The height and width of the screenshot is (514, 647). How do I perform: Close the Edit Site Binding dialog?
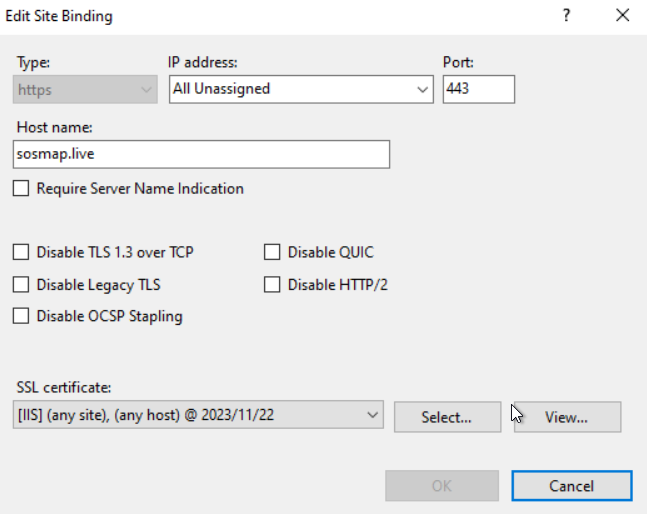[622, 16]
